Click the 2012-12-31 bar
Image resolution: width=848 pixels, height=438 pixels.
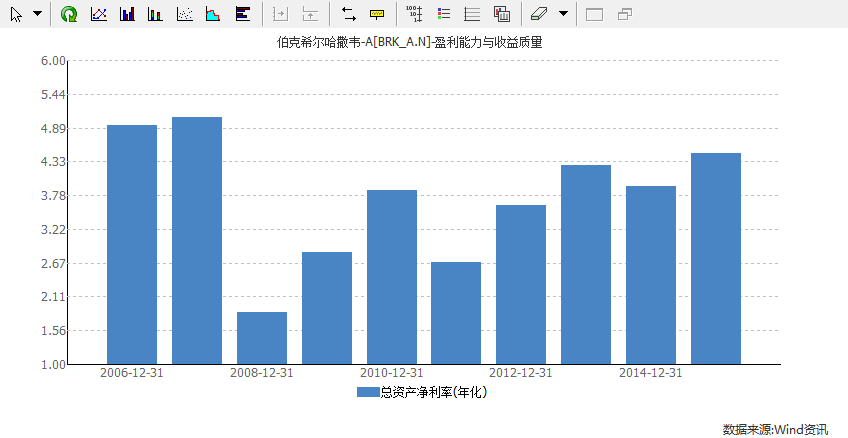521,284
